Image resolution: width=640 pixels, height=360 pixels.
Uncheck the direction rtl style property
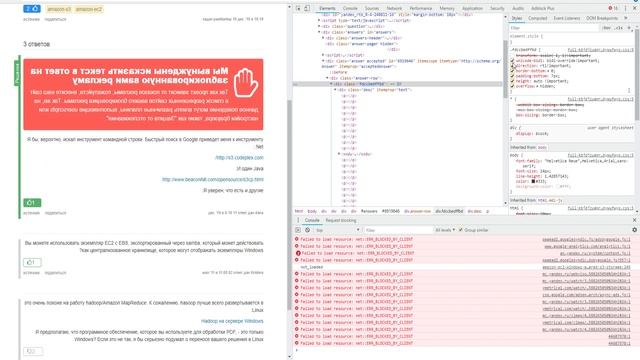coord(512,66)
